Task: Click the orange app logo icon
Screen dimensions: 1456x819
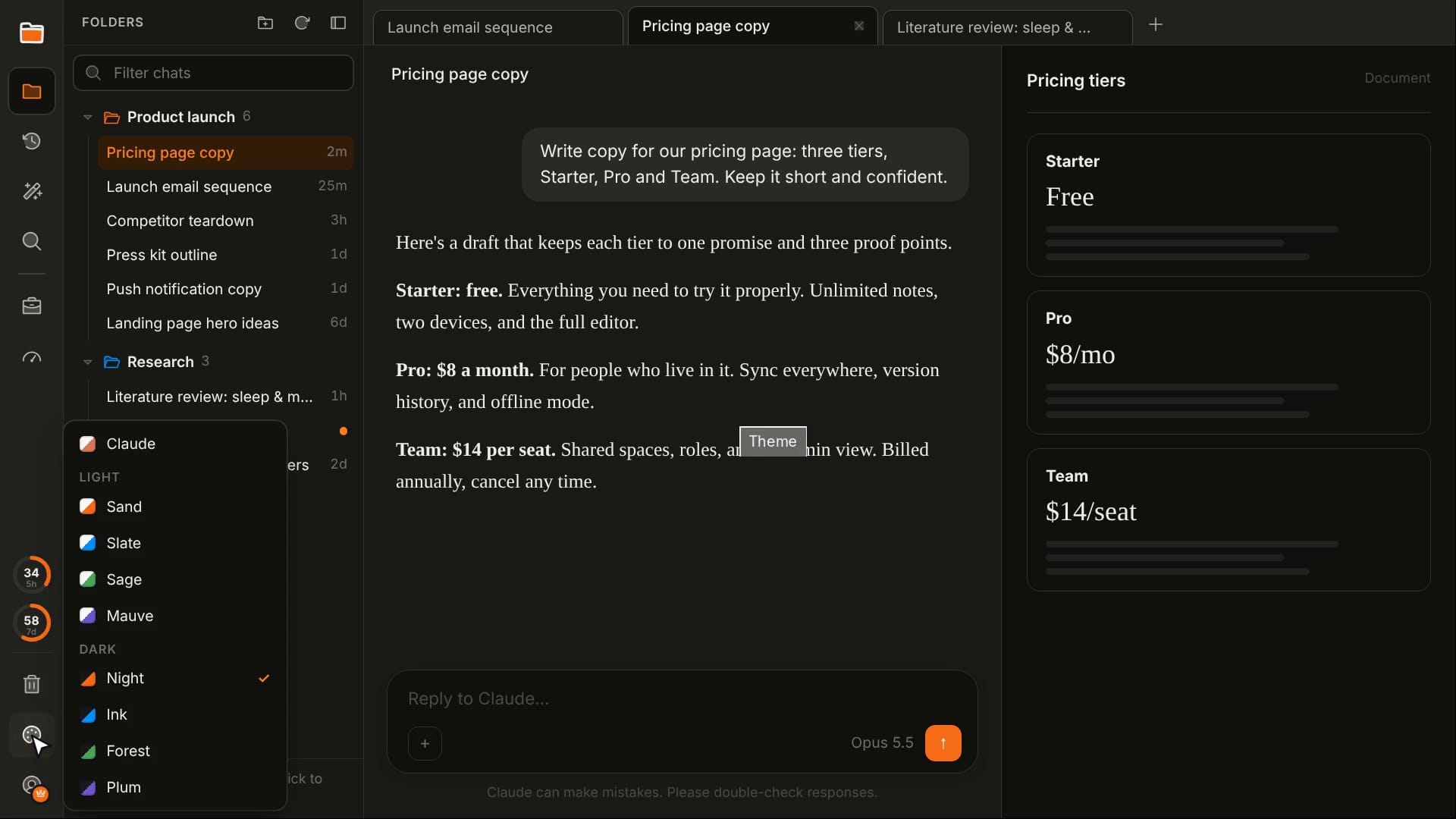Action: (31, 33)
